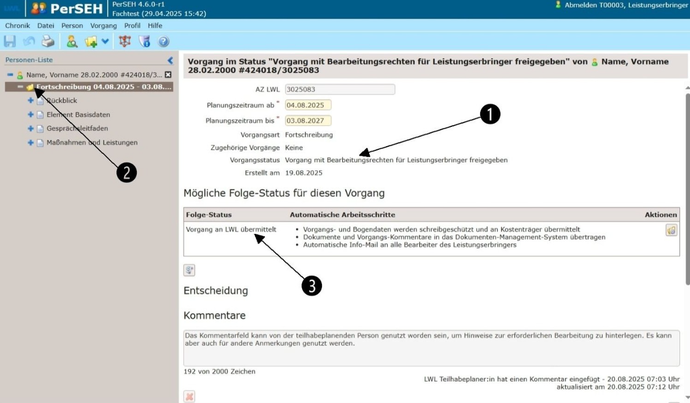Collapse the Fortschreibung tree node
This screenshot has height=403, width=690.
click(20, 87)
